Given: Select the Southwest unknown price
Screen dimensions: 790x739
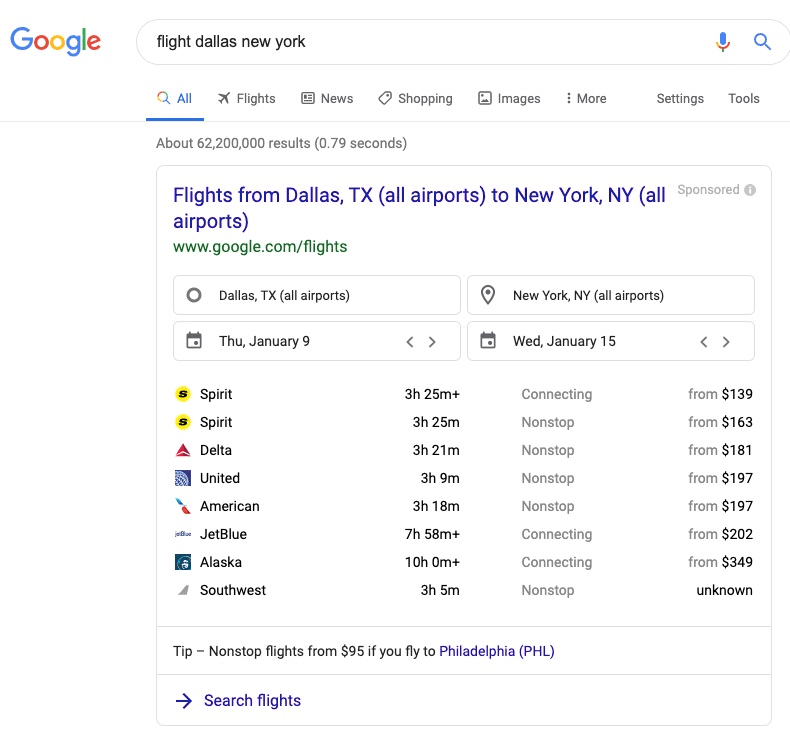Looking at the screenshot, I should (725, 590).
